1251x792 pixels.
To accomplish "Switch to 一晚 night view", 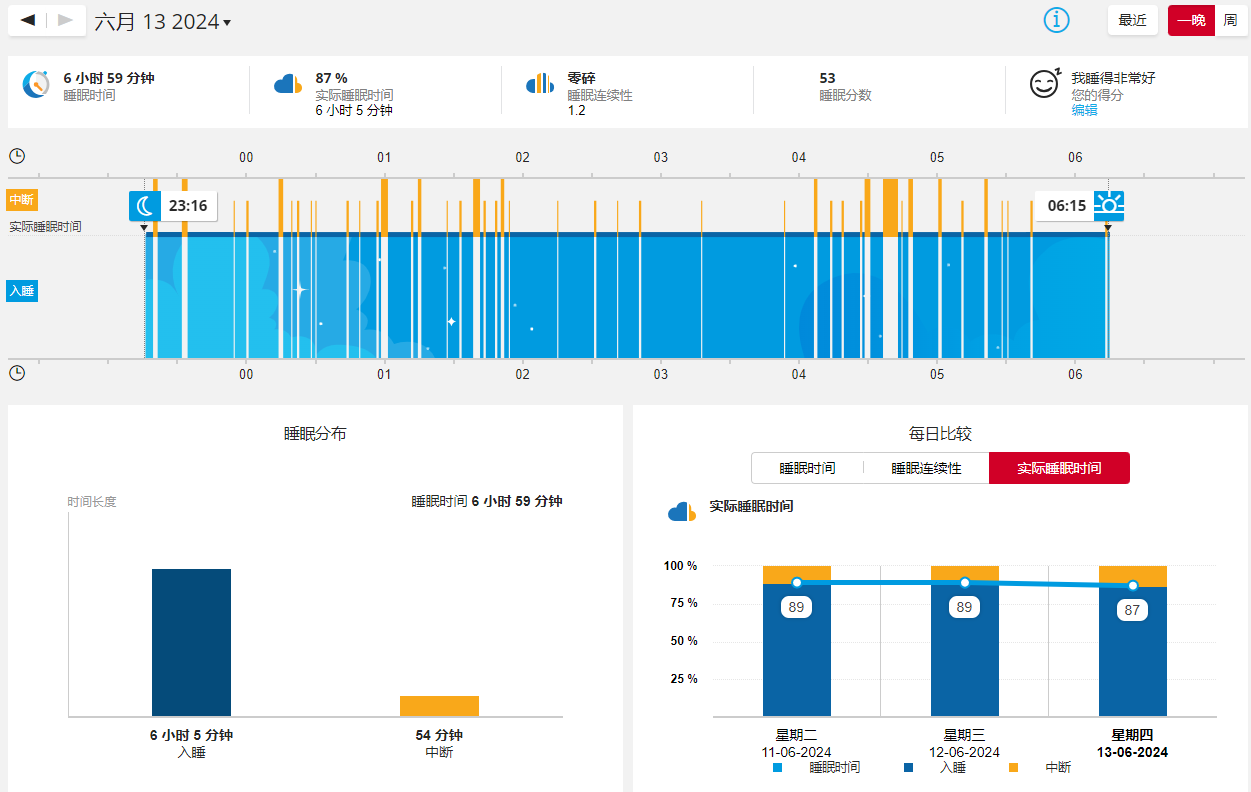I will coord(1190,20).
